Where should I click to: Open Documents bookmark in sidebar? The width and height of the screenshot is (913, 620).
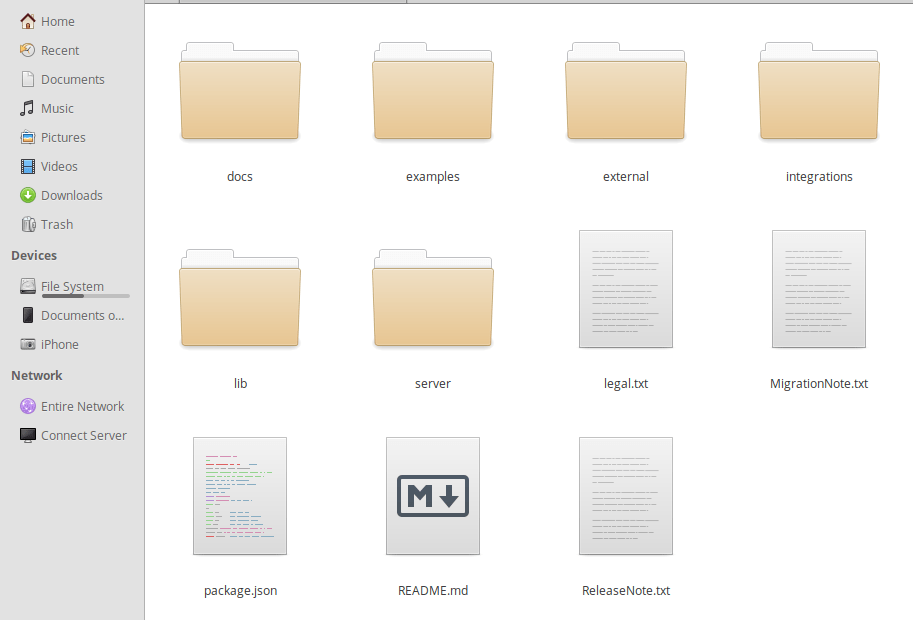(x=72, y=79)
